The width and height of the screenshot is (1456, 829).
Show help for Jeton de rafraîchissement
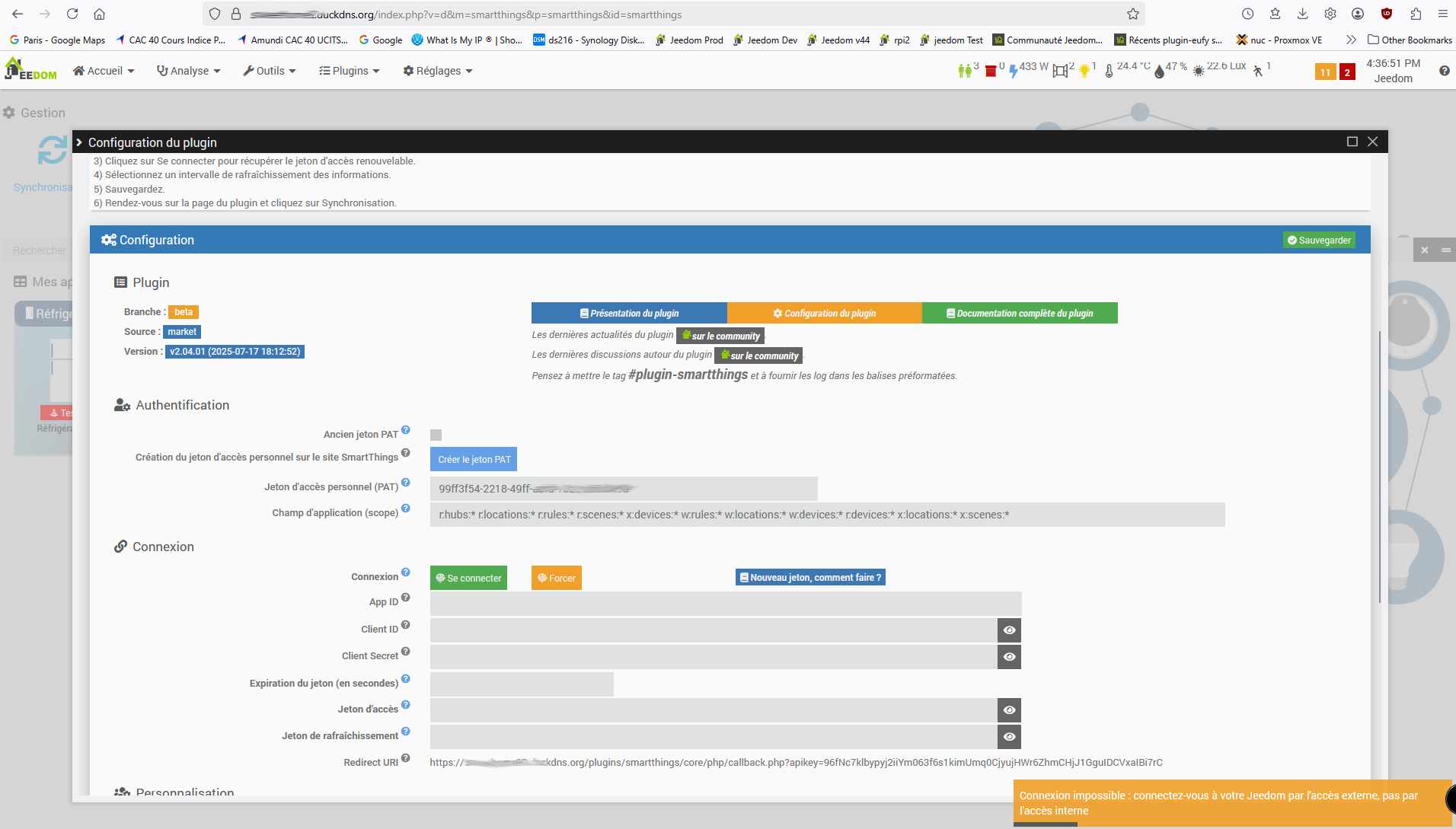coord(406,732)
